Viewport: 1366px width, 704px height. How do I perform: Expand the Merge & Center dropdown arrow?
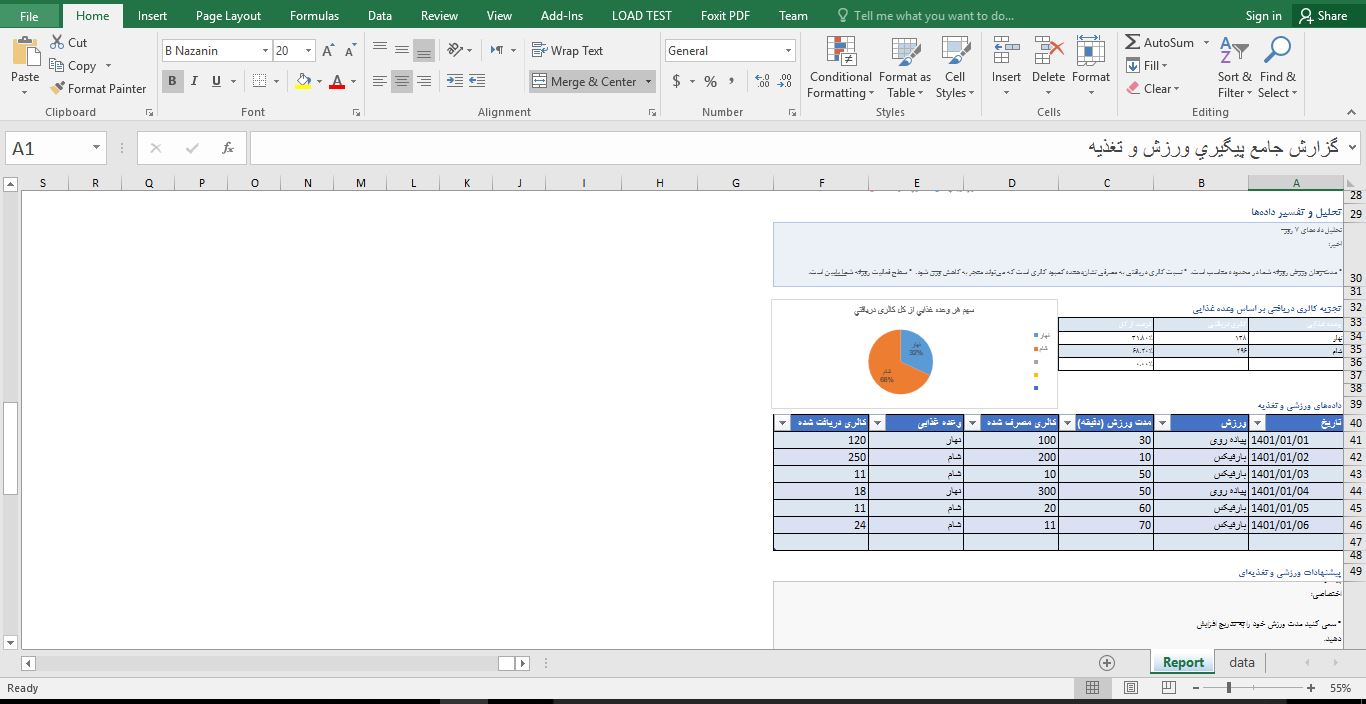[648, 82]
